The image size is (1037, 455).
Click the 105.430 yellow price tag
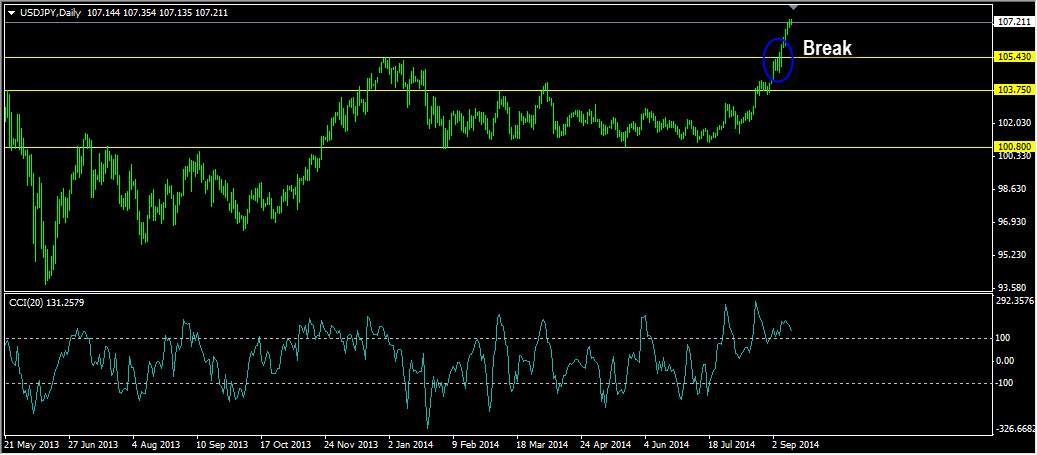1014,57
